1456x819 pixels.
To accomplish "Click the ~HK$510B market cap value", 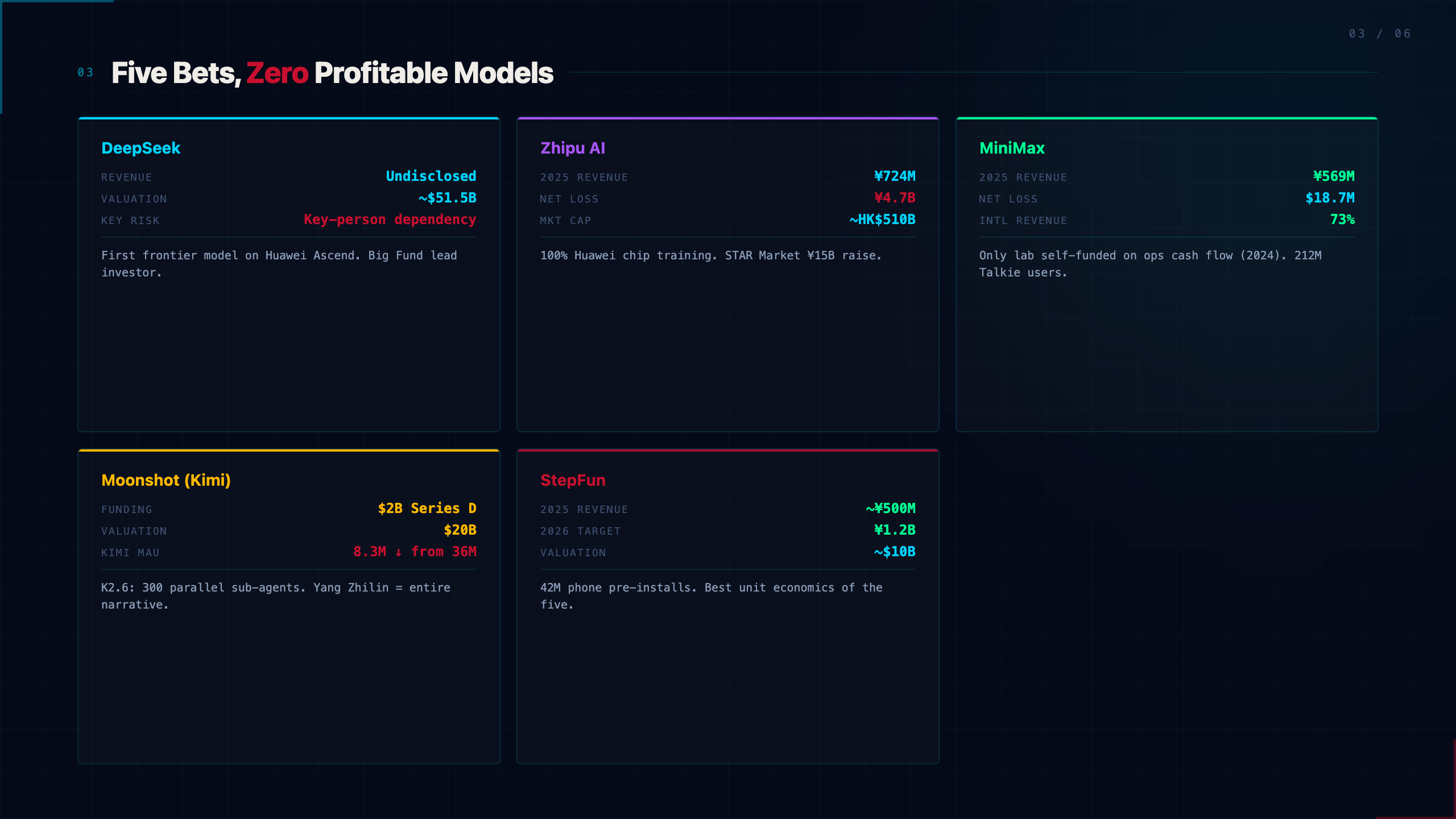I will (x=882, y=220).
